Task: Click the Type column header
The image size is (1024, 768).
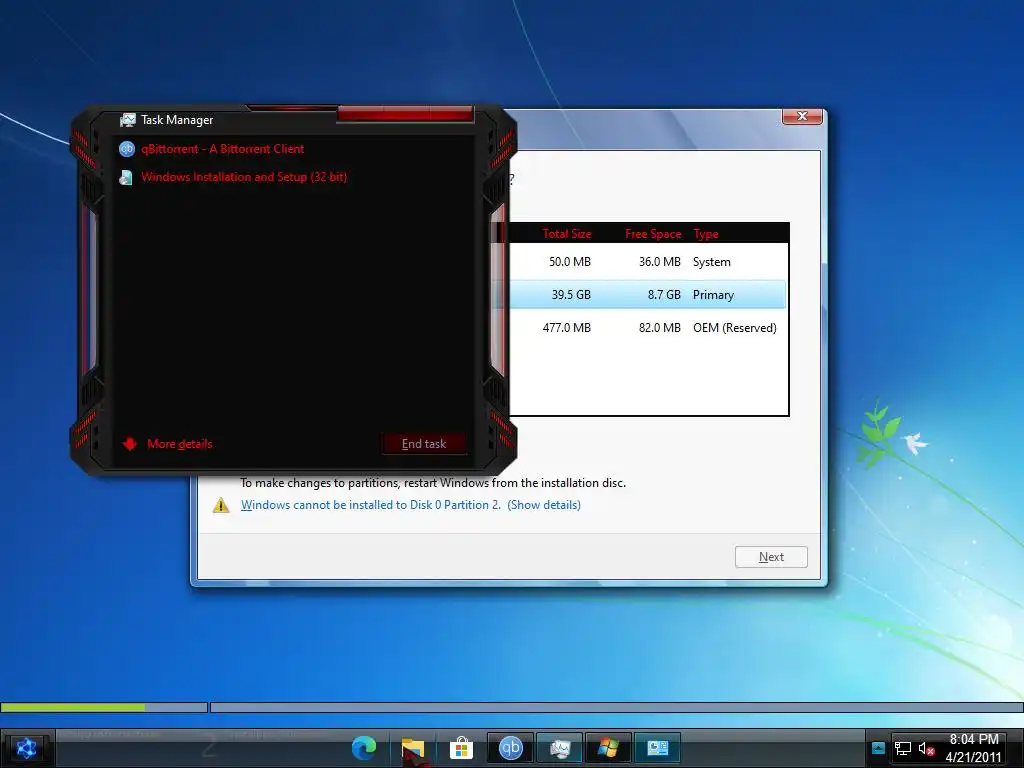Action: click(x=706, y=234)
